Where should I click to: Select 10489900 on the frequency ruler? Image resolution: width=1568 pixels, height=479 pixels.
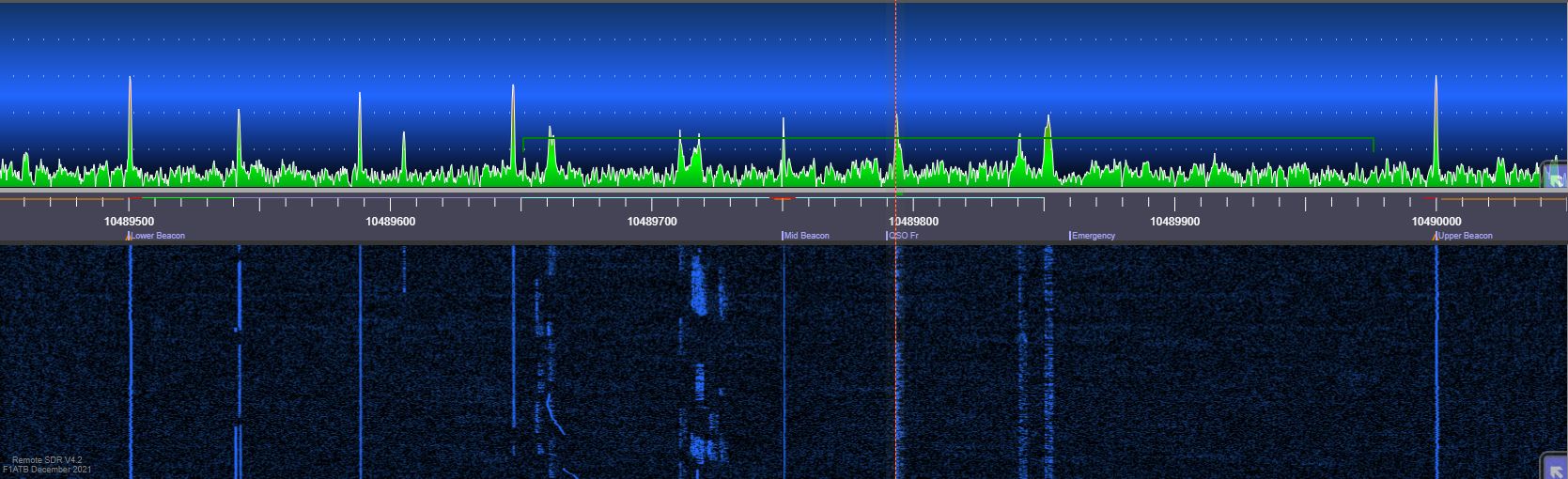1174,222
